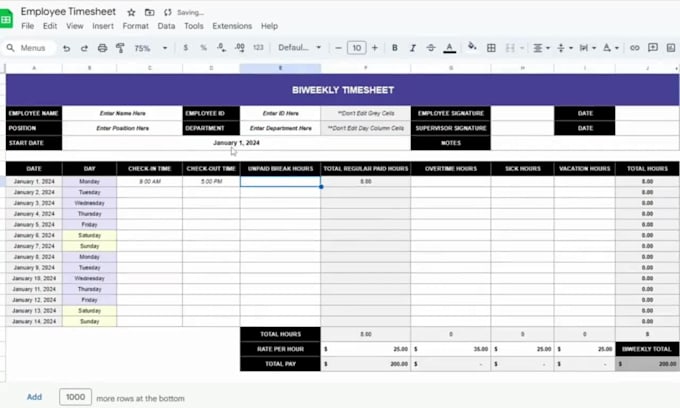The image size is (680, 408).
Task: Select the 8:00 AM check-in cell
Action: tap(150, 181)
